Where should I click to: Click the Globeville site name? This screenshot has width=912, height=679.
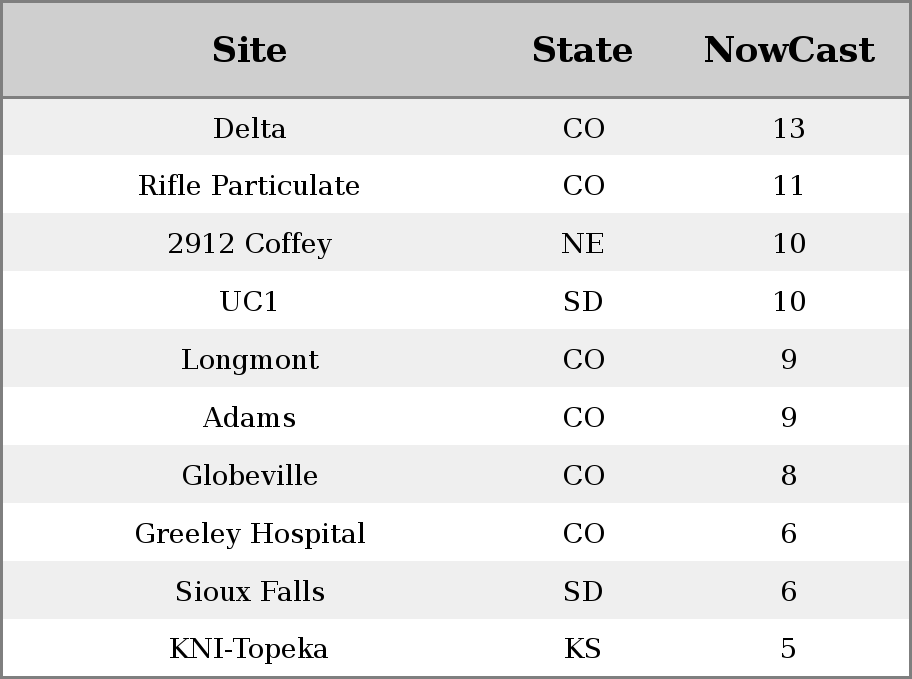tap(250, 475)
